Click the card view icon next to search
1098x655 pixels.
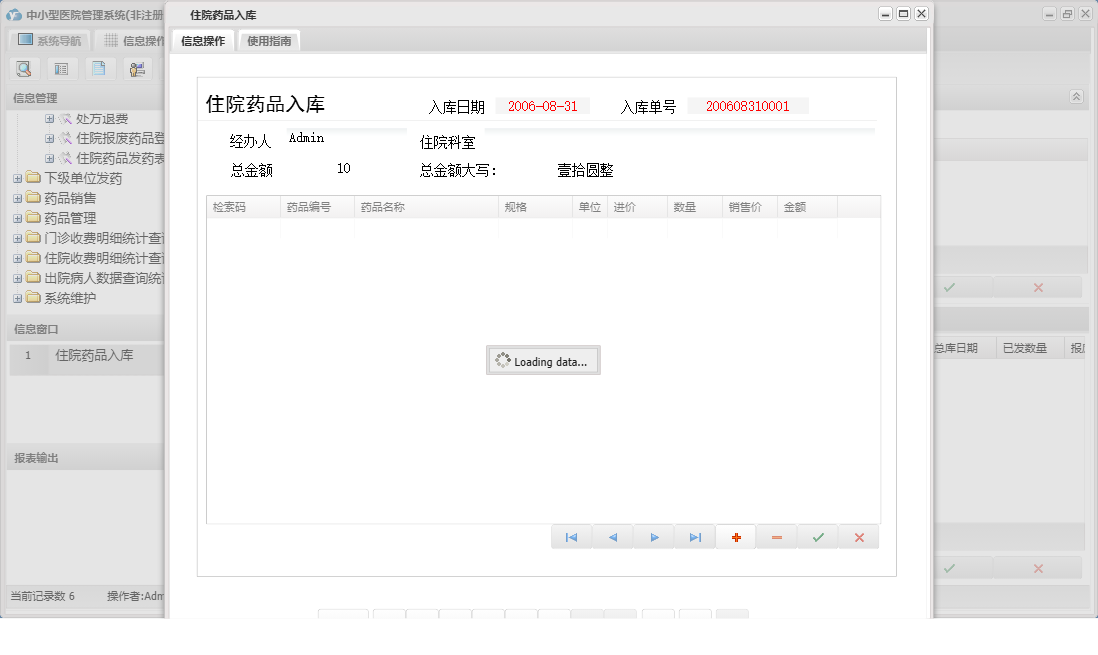pyautogui.click(x=60, y=68)
